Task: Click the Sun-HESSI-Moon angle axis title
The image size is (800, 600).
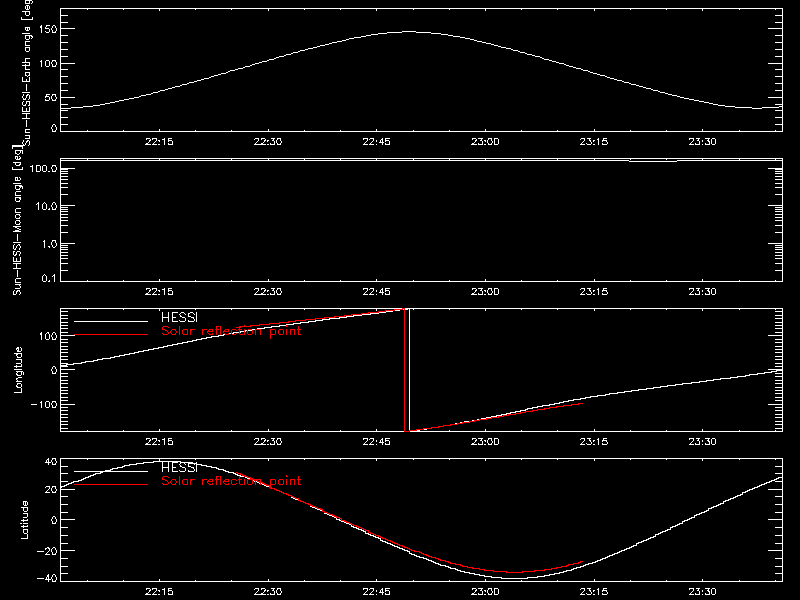Action: [17, 221]
